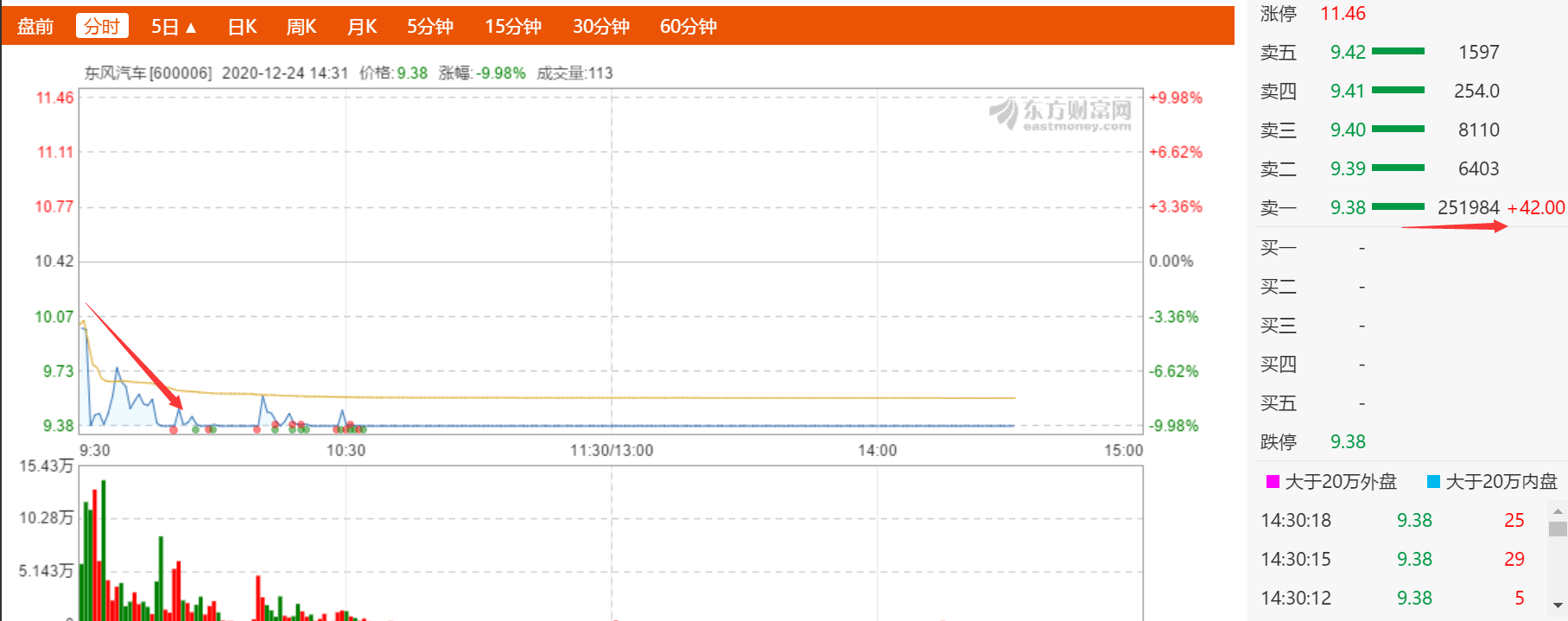Open the 15分钟 chart tab
This screenshot has height=621, width=1568.
click(513, 27)
